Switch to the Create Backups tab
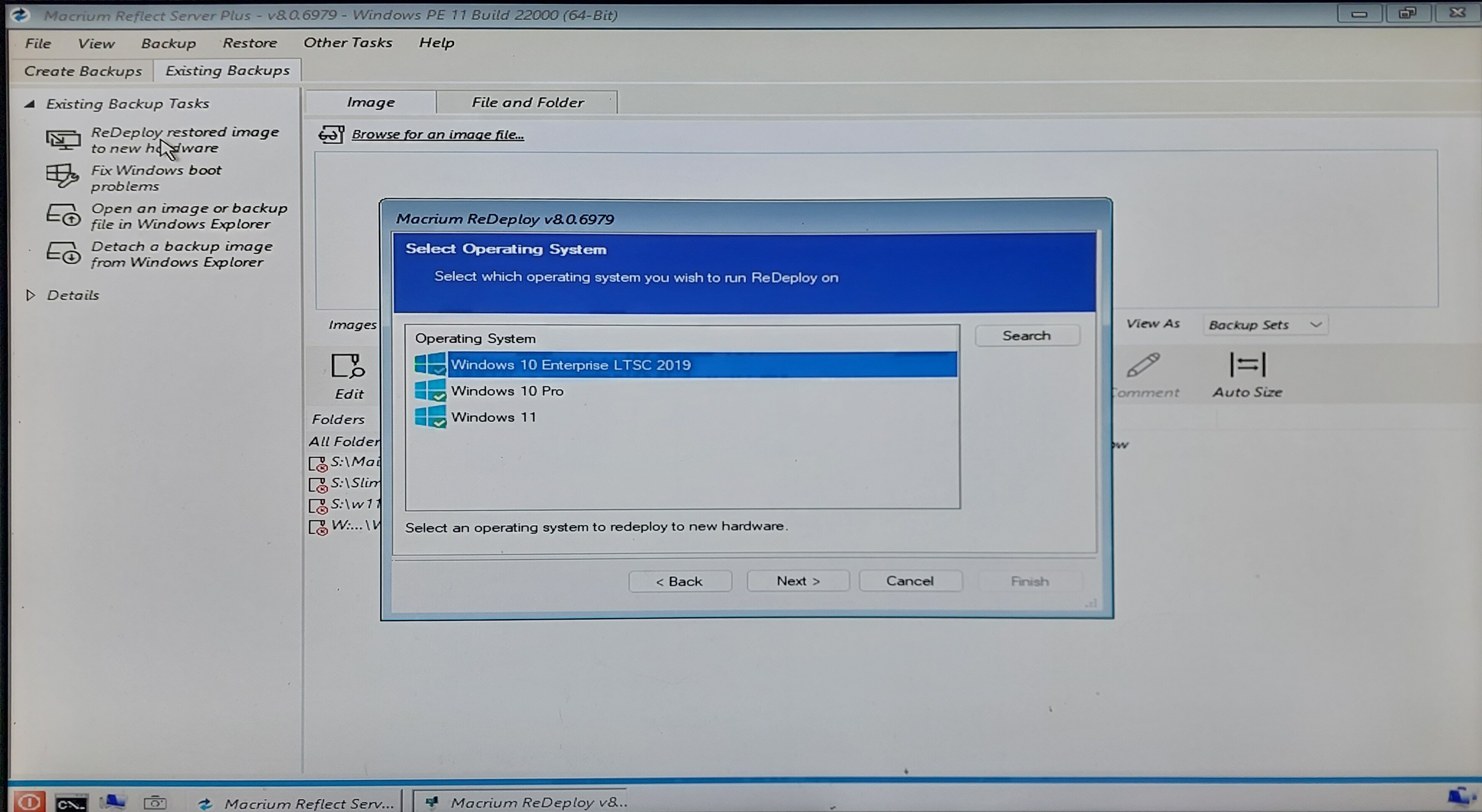Screen dimensions: 1482x812 tap(82, 71)
